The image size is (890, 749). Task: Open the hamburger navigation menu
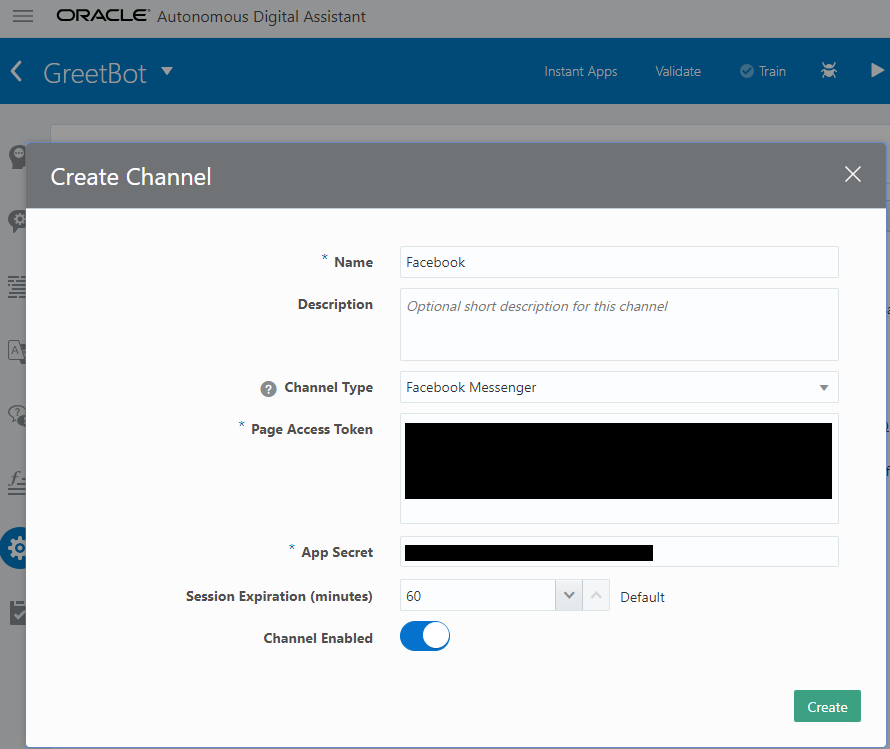23,16
